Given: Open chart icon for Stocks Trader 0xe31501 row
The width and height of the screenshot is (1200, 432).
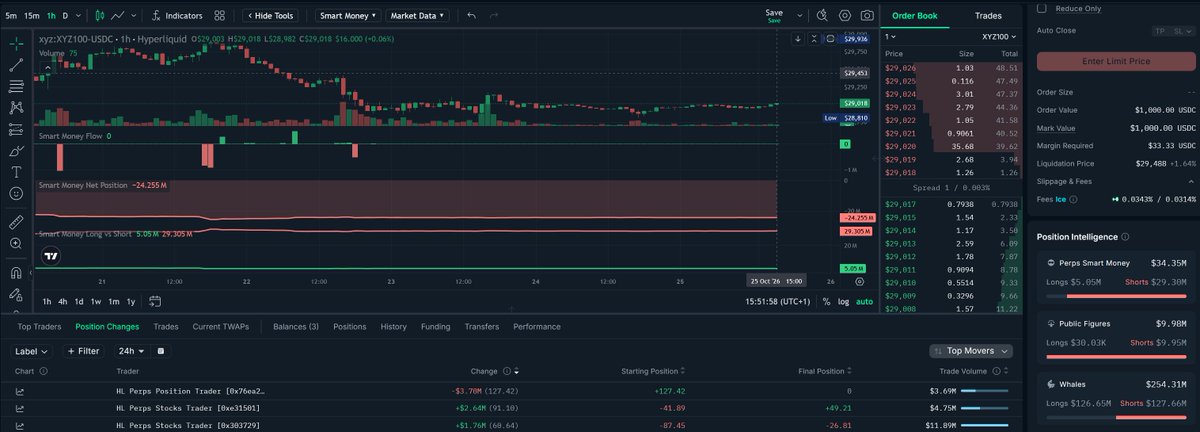Looking at the screenshot, I should click(19, 408).
